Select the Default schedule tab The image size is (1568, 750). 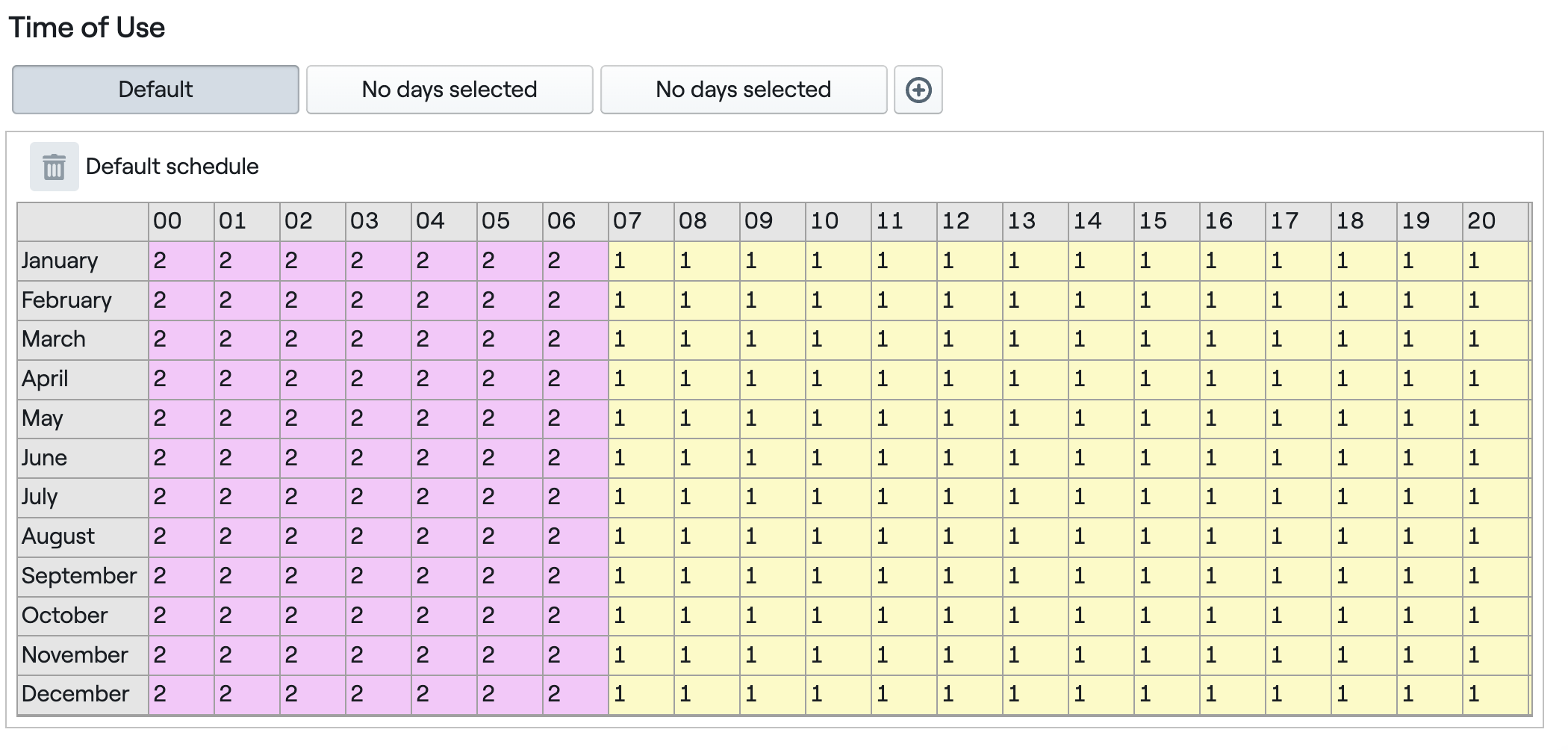155,90
